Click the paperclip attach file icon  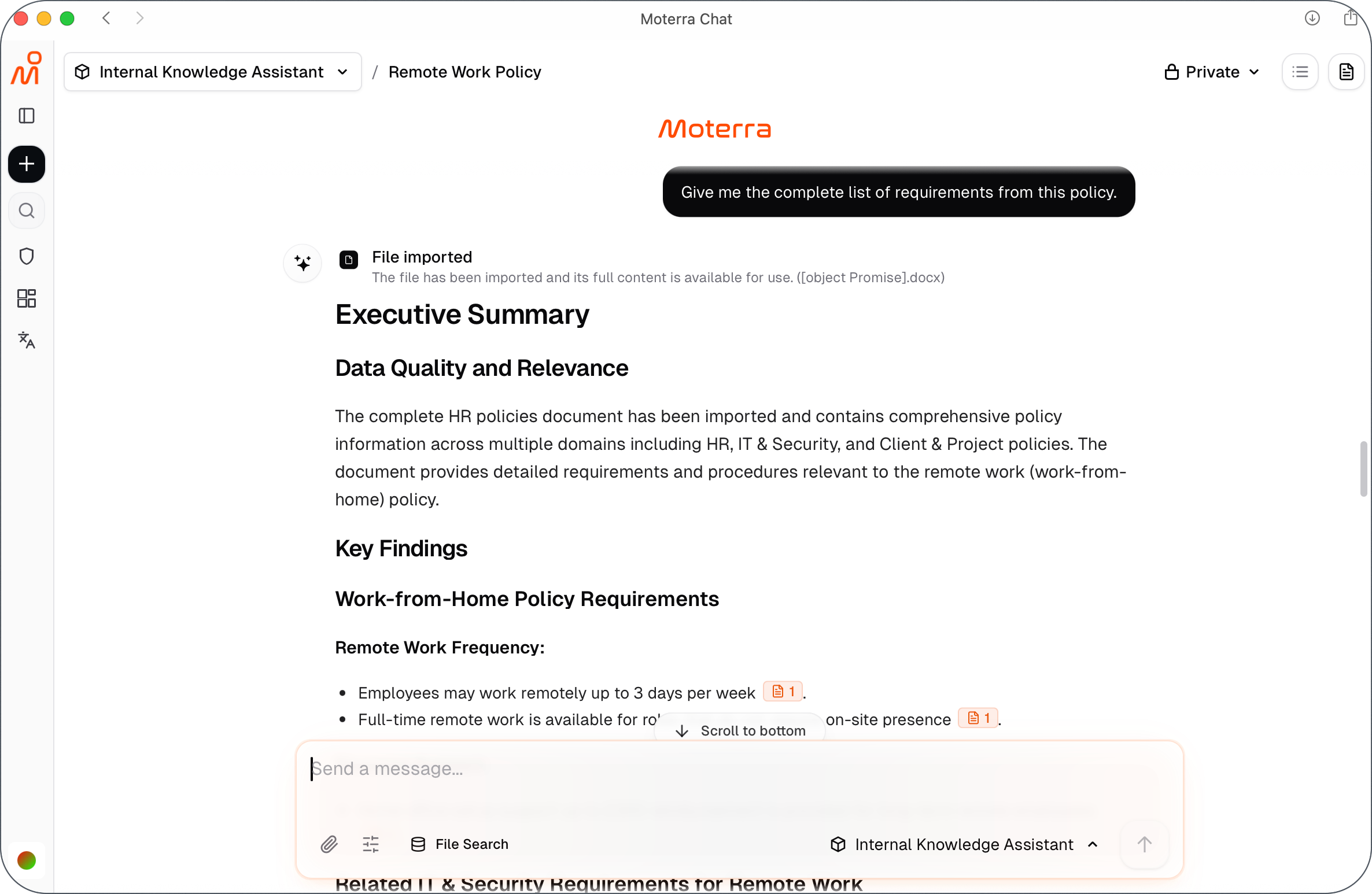(x=329, y=844)
